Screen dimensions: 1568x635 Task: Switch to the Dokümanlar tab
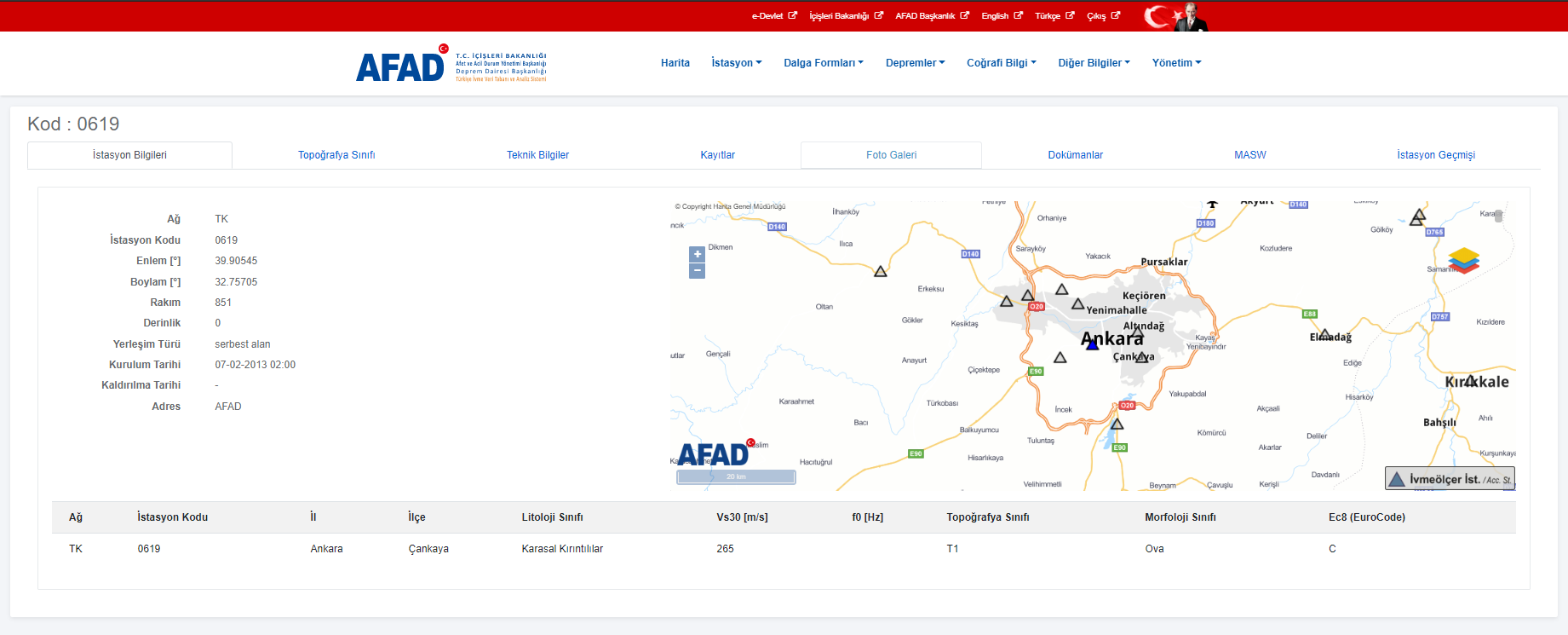click(x=1076, y=155)
